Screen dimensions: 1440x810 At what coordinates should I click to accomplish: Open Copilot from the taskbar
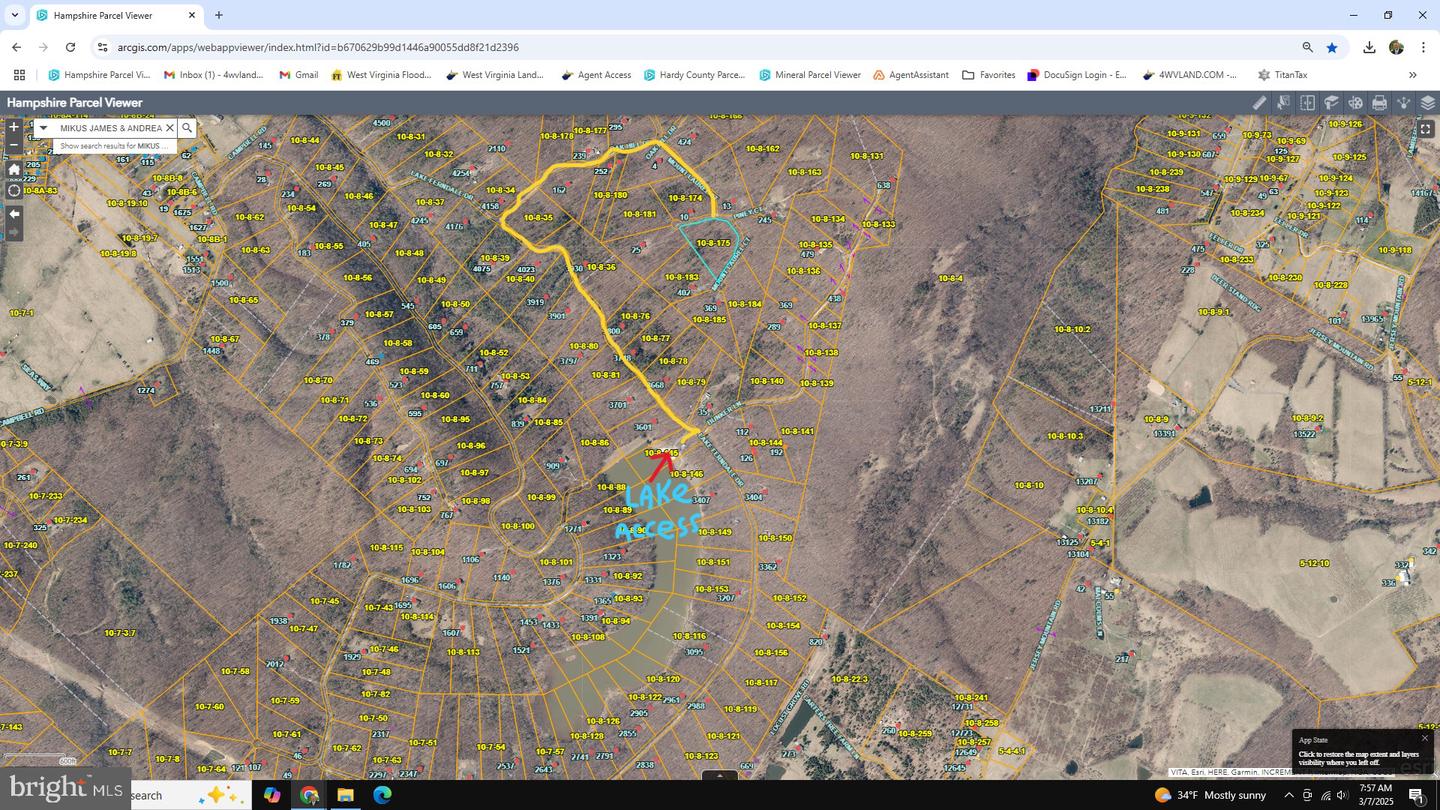[272, 795]
